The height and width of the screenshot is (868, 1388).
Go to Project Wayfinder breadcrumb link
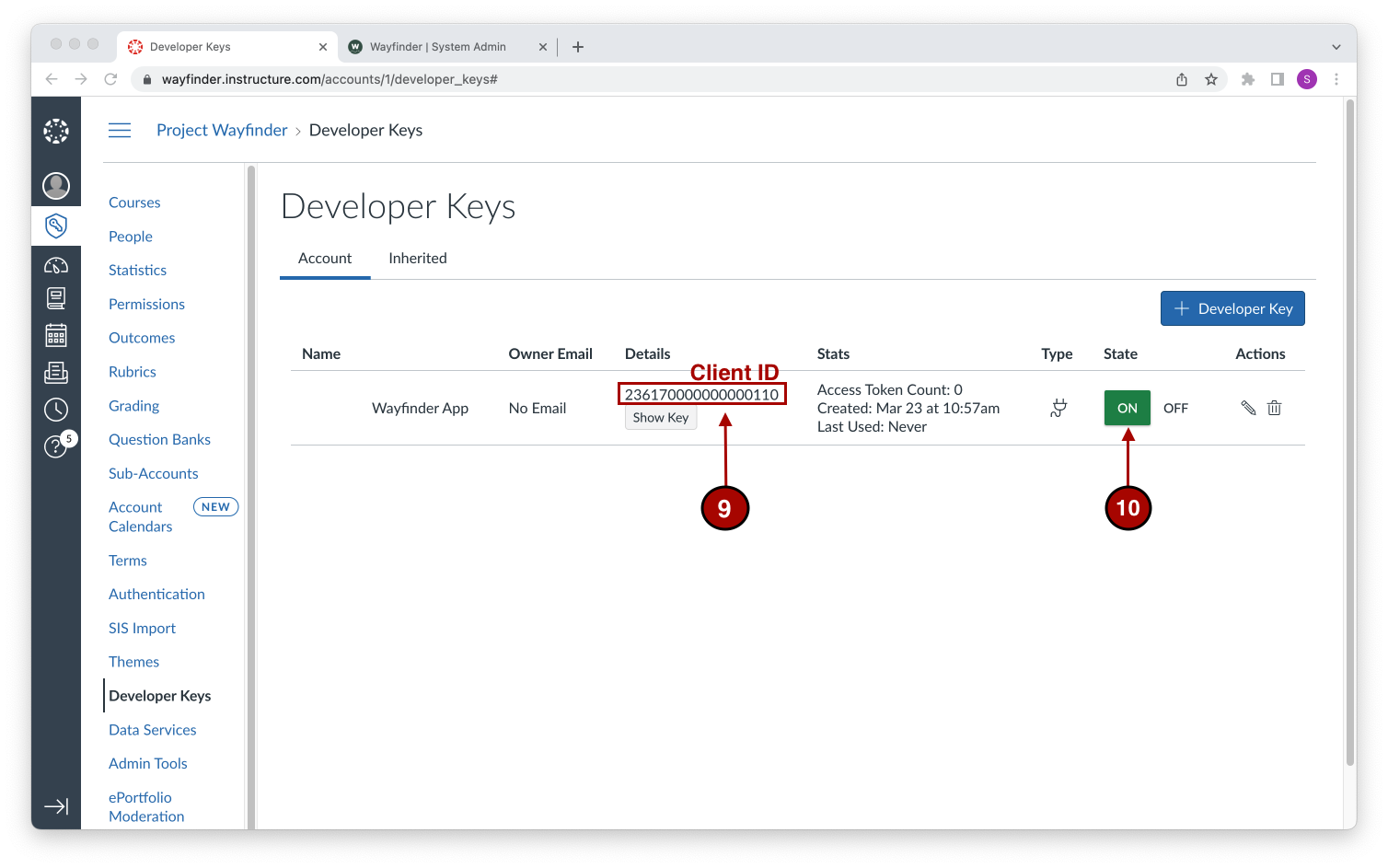pyautogui.click(x=222, y=131)
